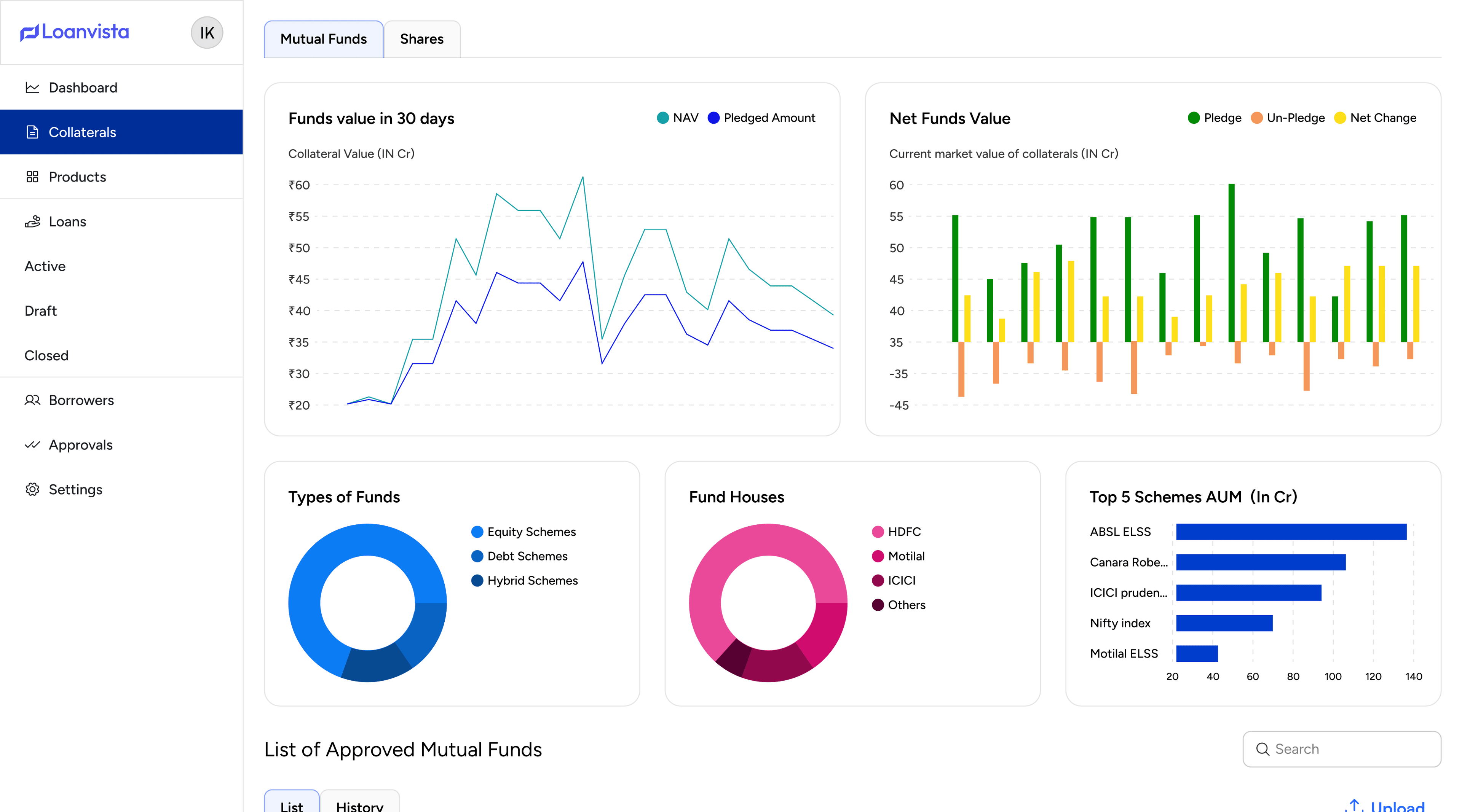1462x812 pixels.
Task: Click the 'Net Funds Value' heading
Action: [950, 118]
